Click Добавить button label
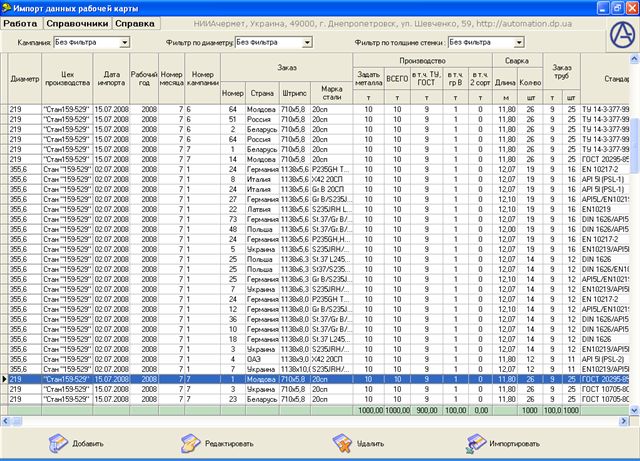The height and width of the screenshot is (461, 640). (x=88, y=443)
